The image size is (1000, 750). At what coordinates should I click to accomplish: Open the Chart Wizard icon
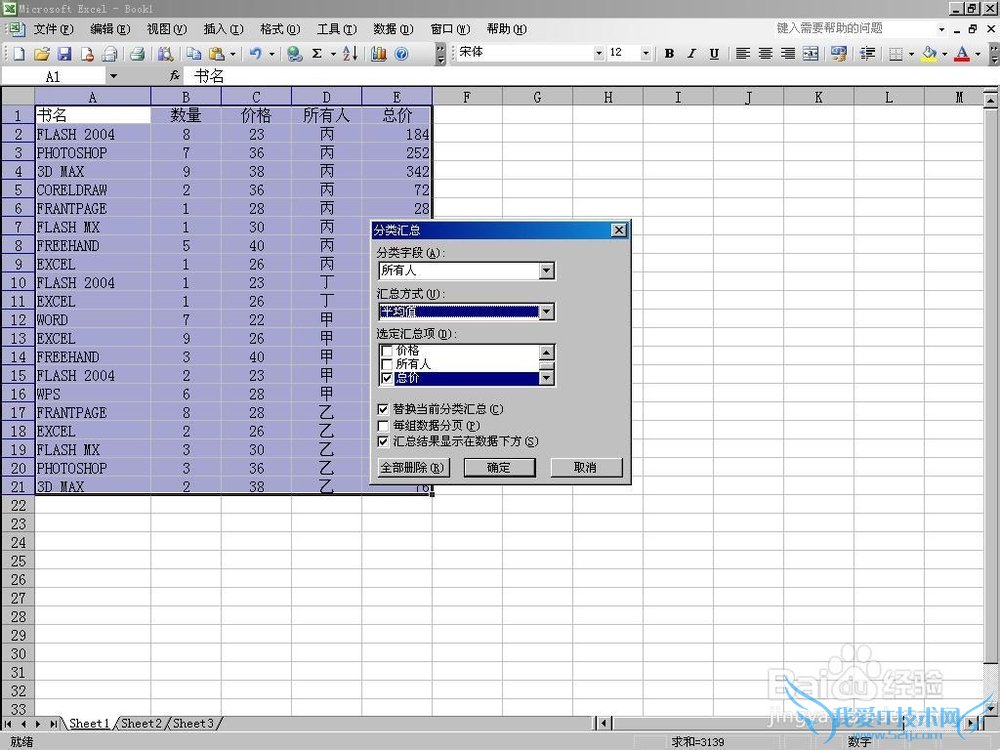pyautogui.click(x=379, y=54)
